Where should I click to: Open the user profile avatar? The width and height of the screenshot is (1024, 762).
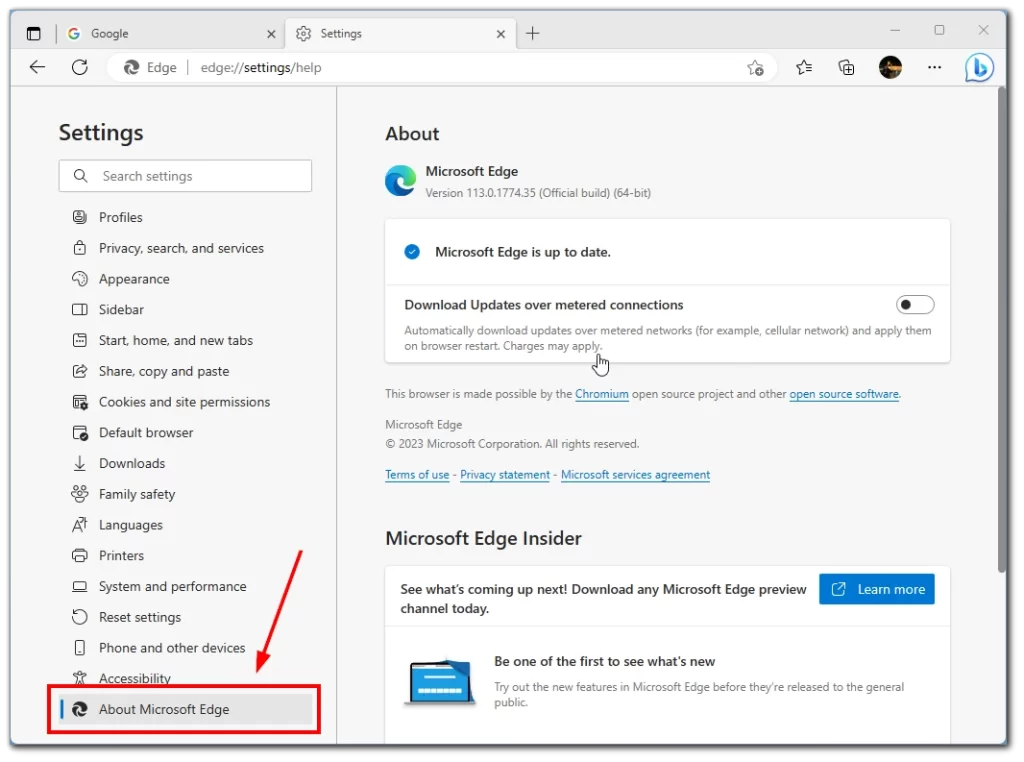tap(890, 67)
